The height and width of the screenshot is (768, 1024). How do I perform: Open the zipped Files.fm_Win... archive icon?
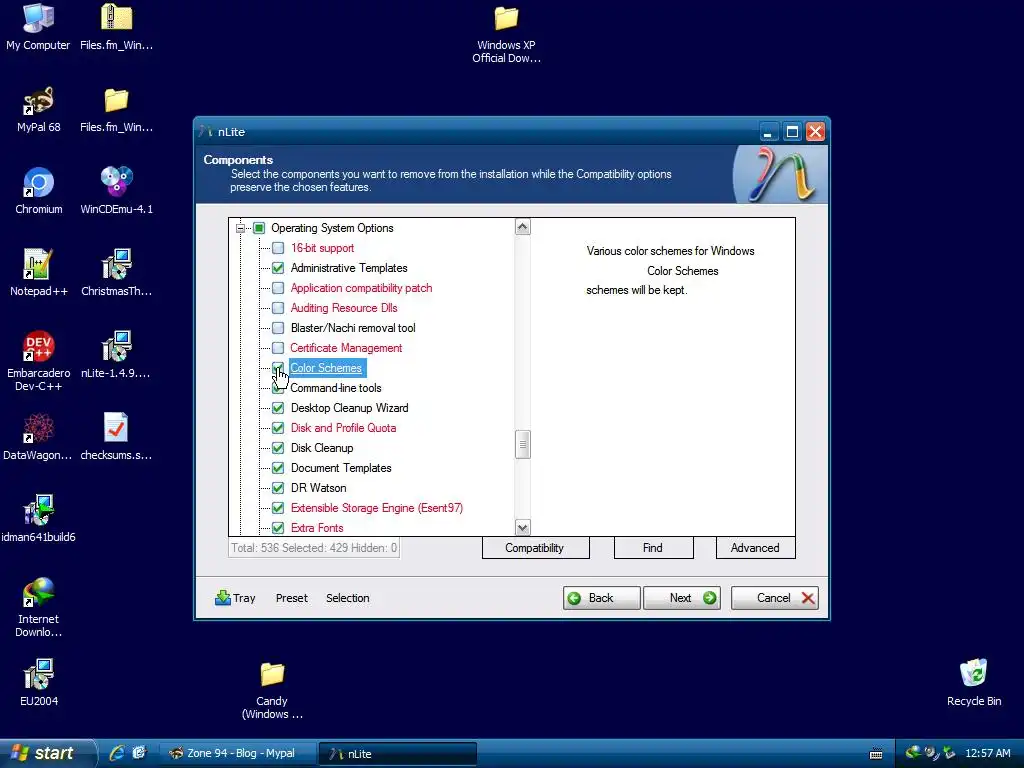(x=116, y=26)
